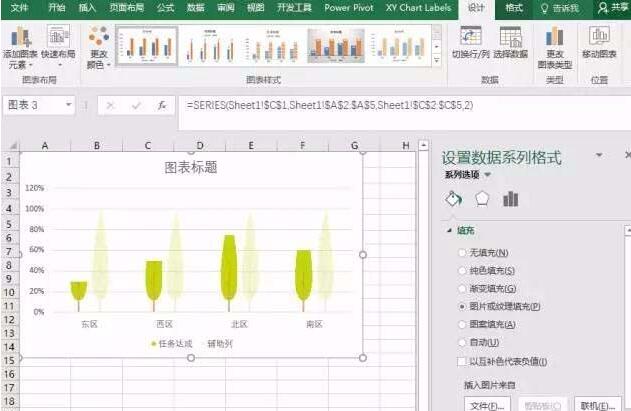This screenshot has height=411, width=631.
Task: Open the File tab
Action: [x=19, y=8]
